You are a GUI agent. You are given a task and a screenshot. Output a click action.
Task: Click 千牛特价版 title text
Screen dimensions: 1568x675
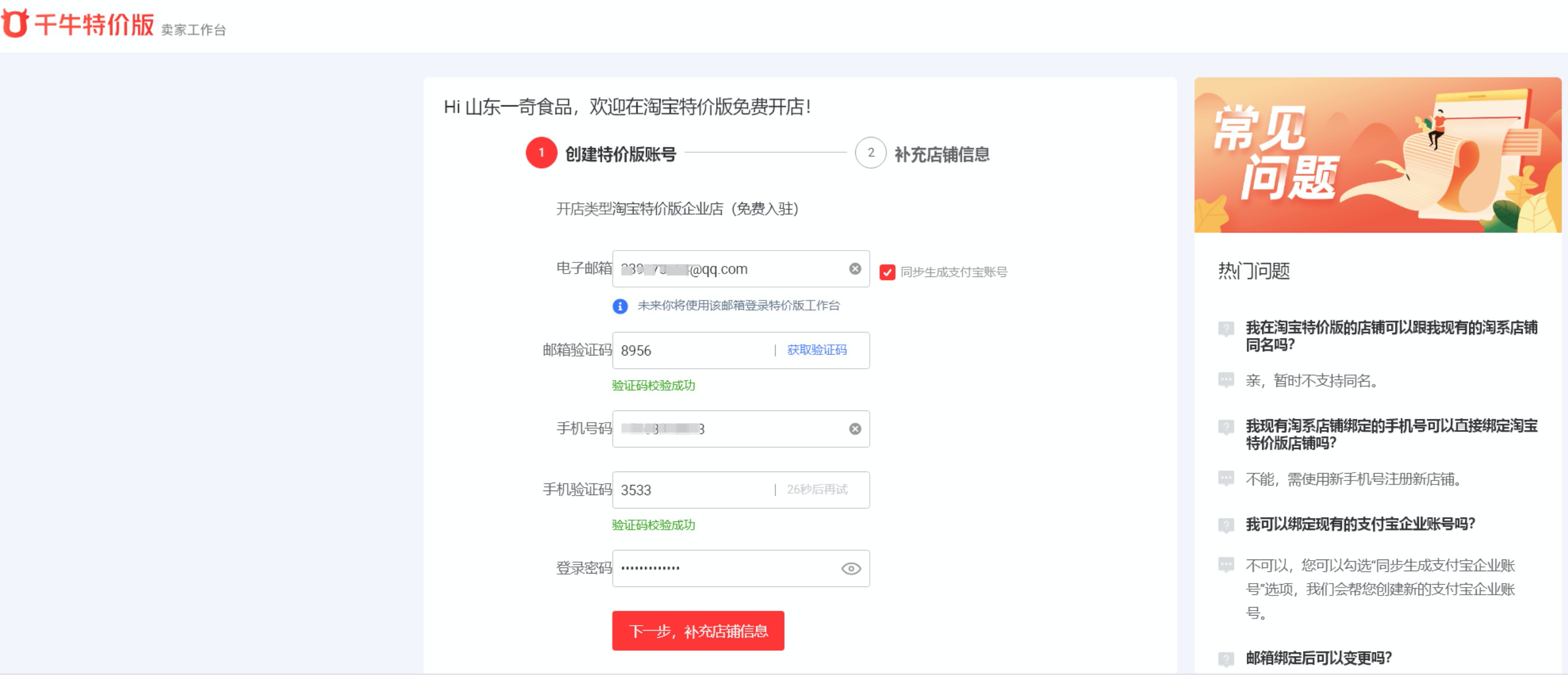(x=94, y=24)
